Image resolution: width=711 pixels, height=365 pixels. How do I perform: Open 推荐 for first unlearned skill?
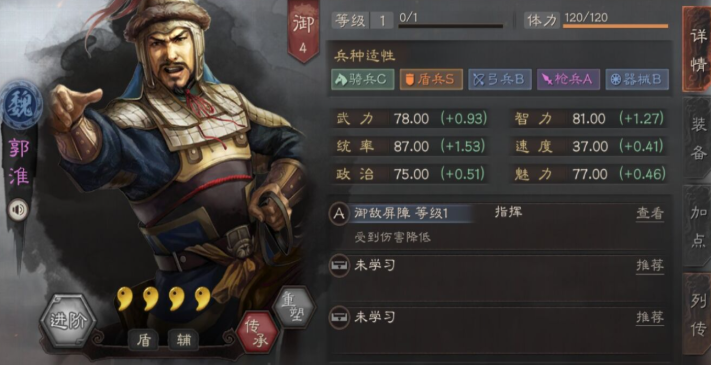[x=650, y=266]
